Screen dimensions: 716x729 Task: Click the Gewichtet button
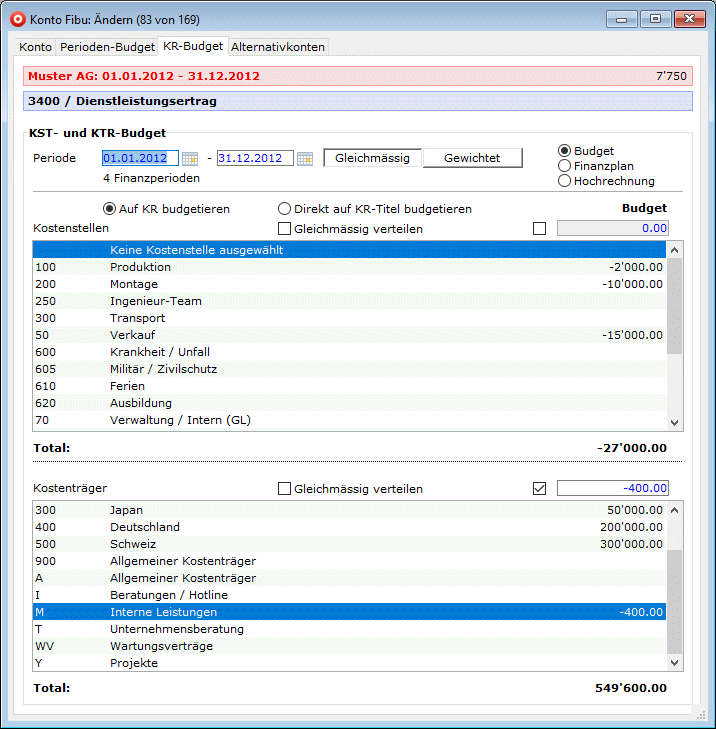coord(474,158)
